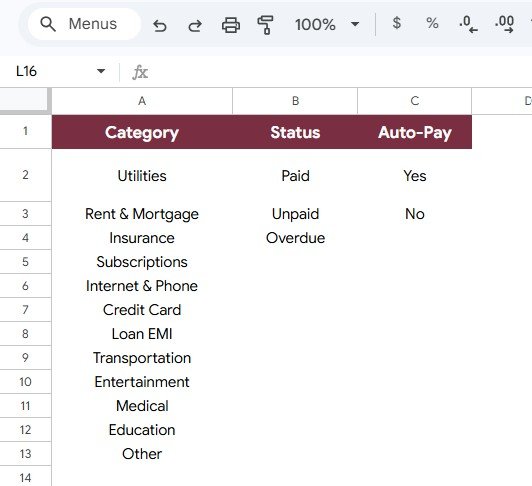
Task: Select row 2 header
Action: pyautogui.click(x=25, y=175)
